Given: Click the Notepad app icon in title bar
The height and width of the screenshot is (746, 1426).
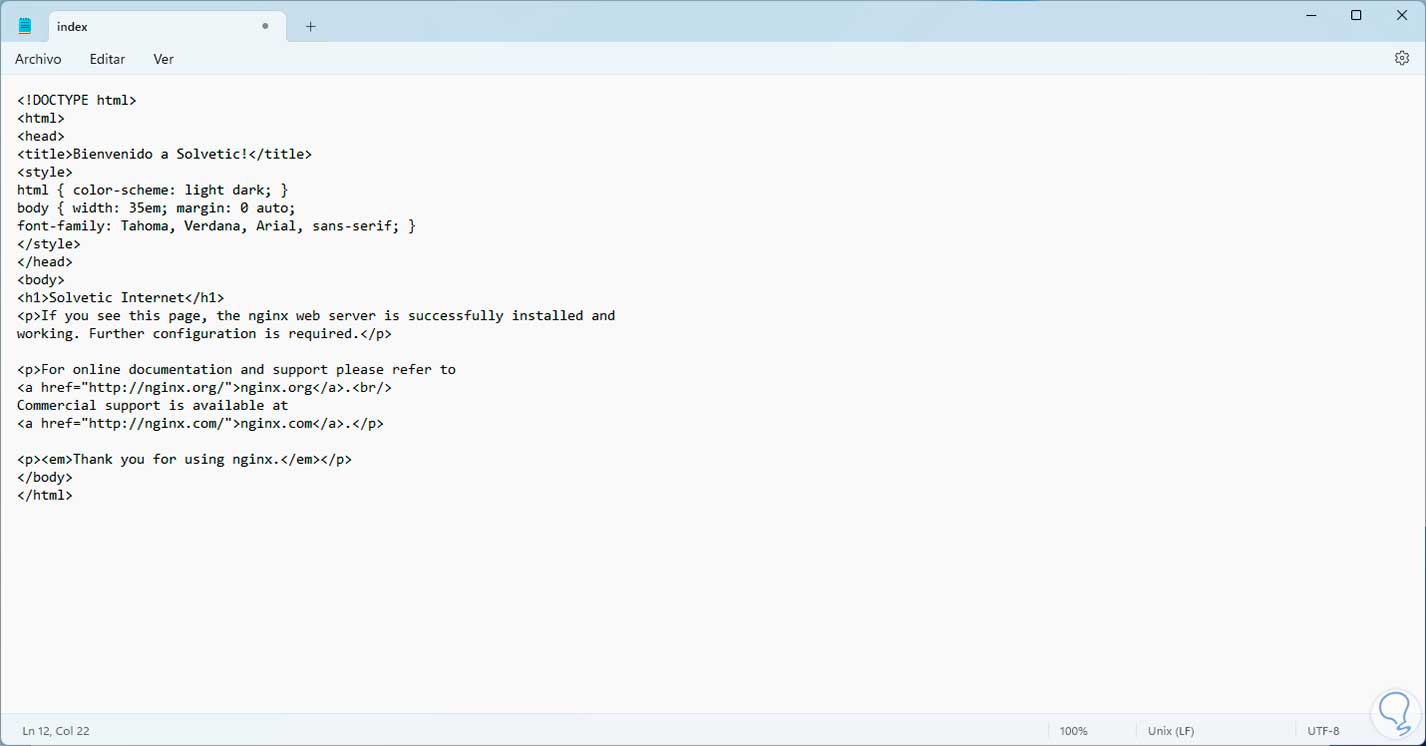Looking at the screenshot, I should click(x=25, y=26).
